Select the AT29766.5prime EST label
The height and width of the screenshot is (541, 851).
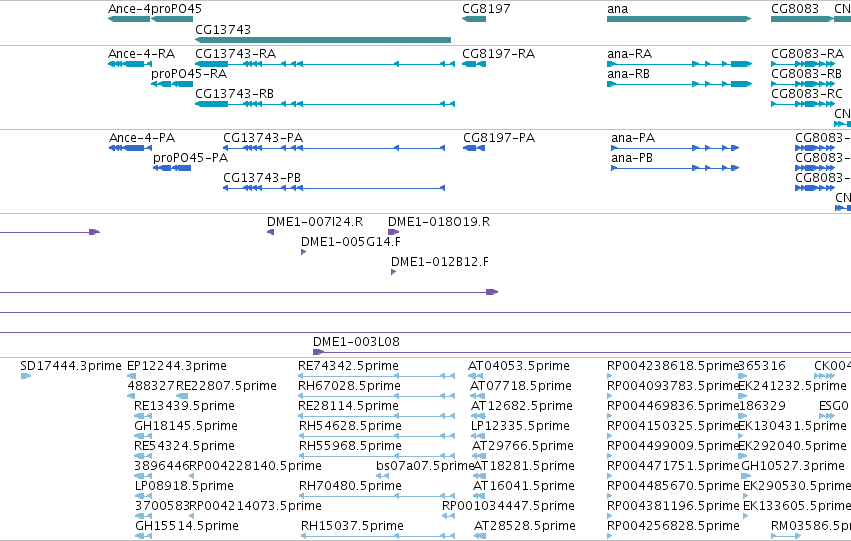pos(523,446)
